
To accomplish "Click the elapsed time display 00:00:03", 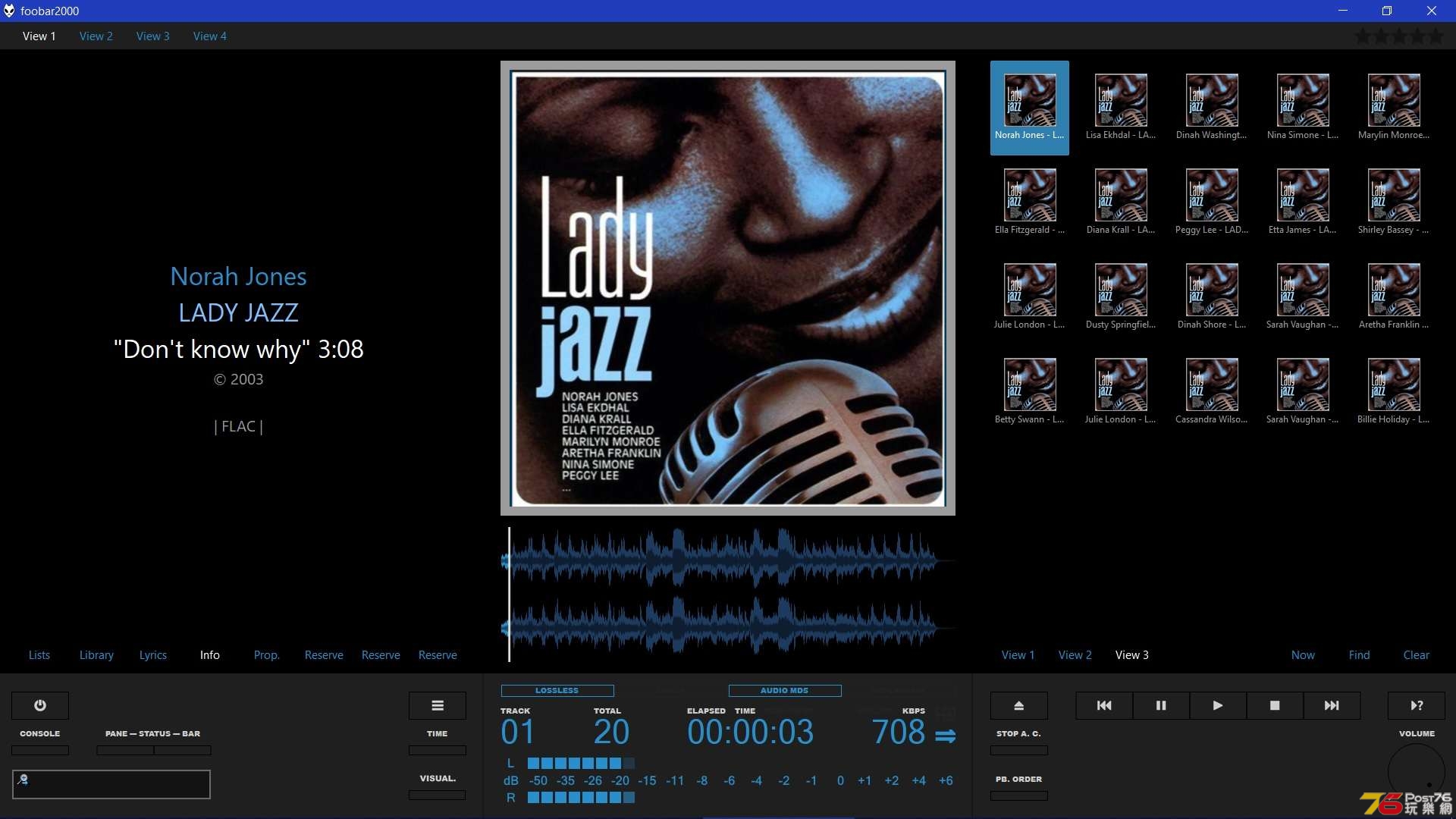I will [750, 732].
